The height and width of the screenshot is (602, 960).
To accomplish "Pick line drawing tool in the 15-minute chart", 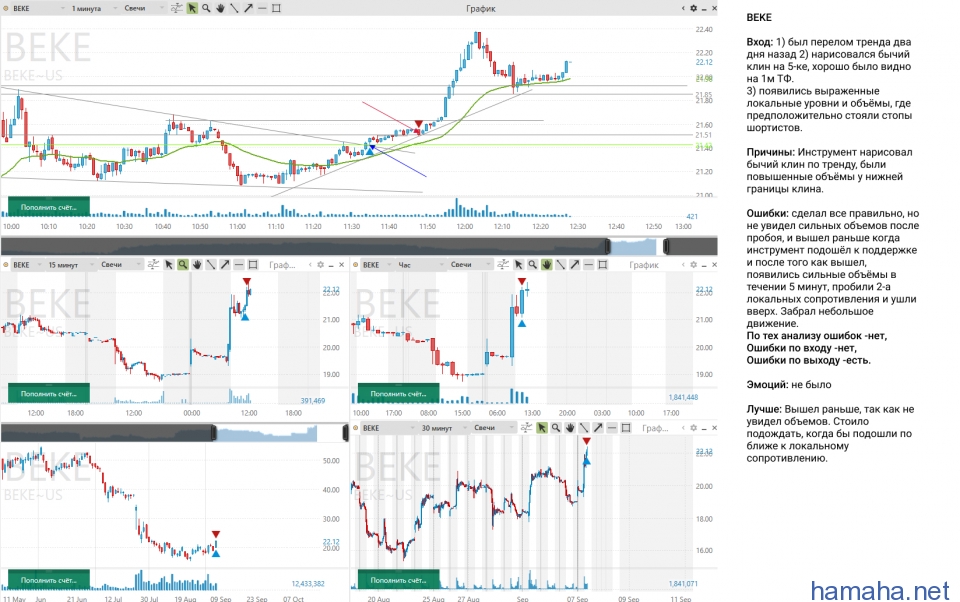I will point(211,265).
